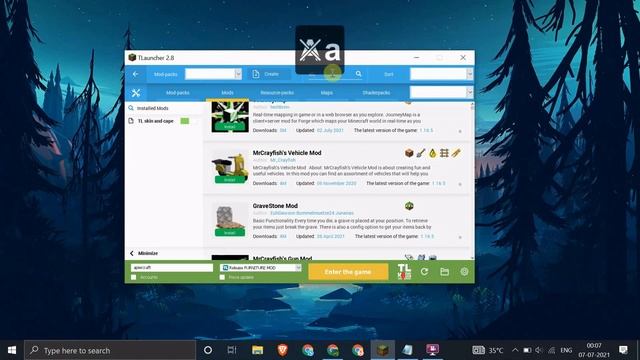640x360 pixels.
Task: Click the green creature icon on GraveStone Mod
Action: [409, 206]
